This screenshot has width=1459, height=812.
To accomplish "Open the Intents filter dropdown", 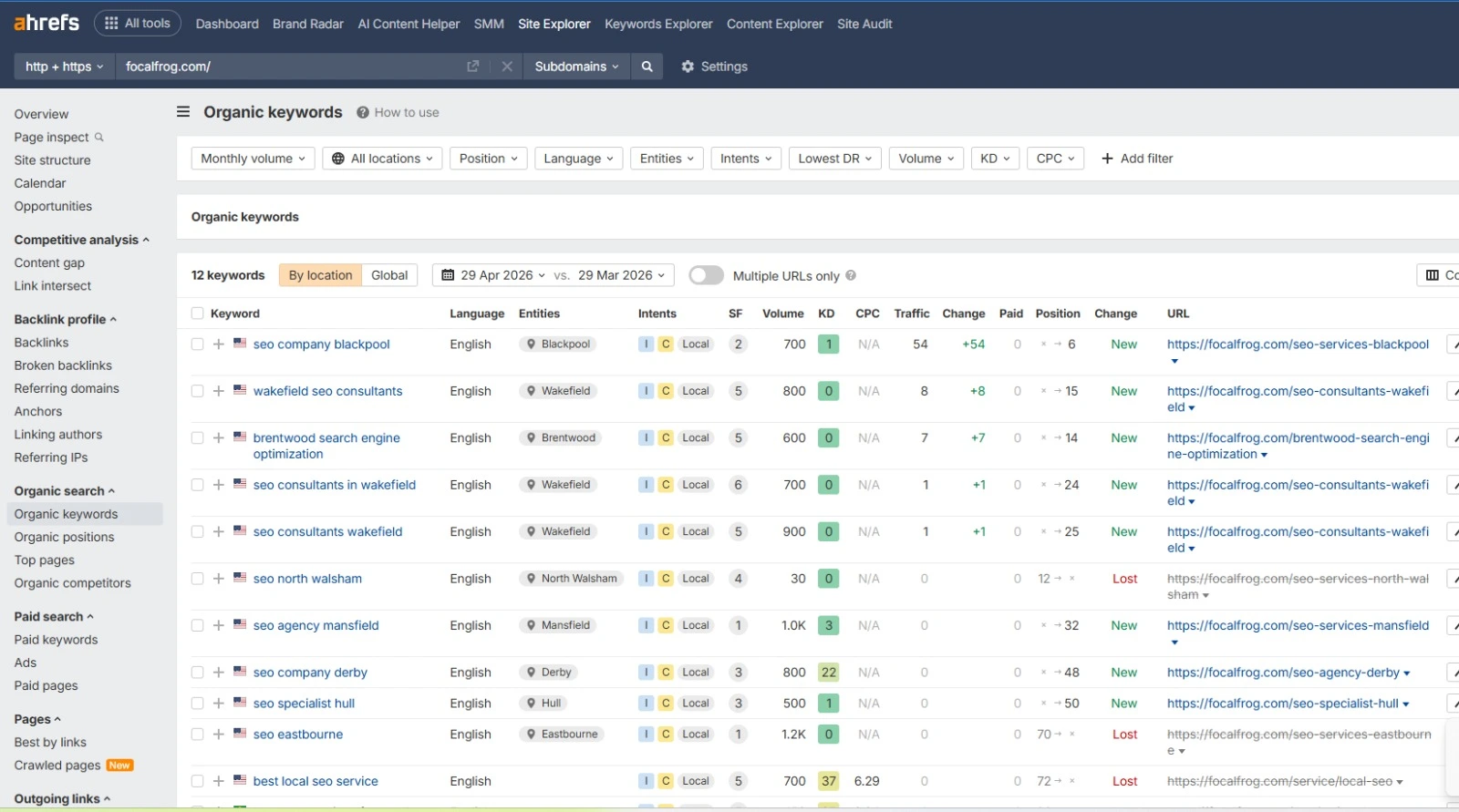I will [746, 159].
